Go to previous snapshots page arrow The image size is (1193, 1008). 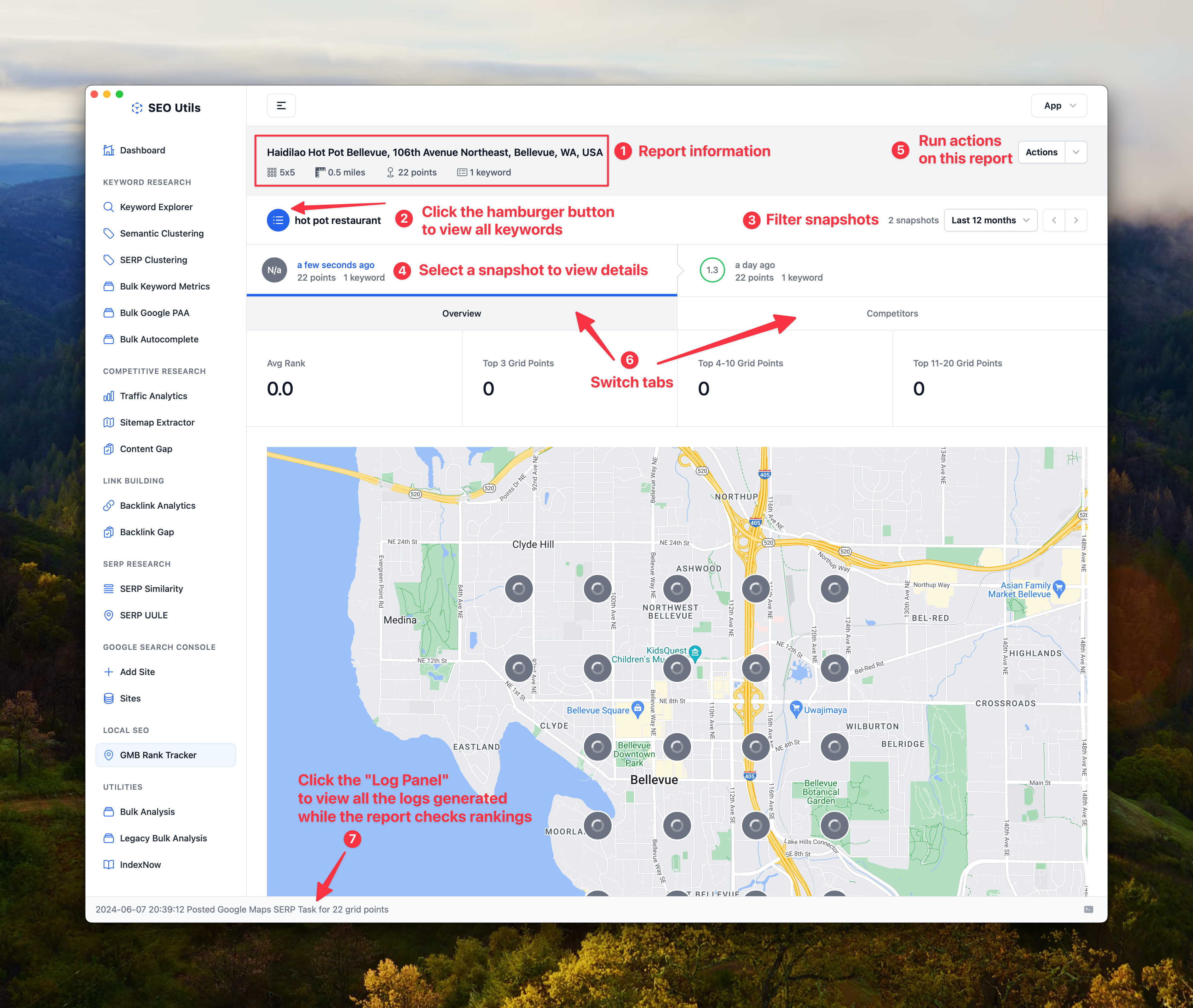pyautogui.click(x=1054, y=220)
